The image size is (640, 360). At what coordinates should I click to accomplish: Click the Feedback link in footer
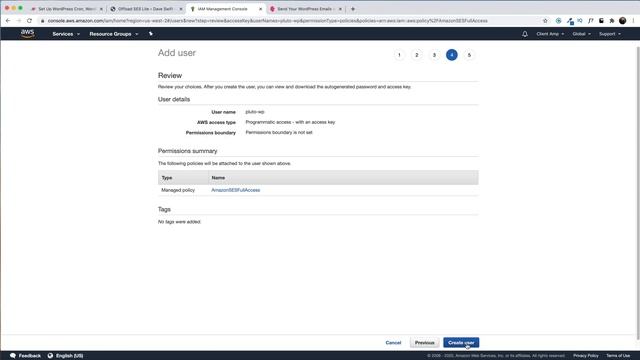(x=29, y=356)
